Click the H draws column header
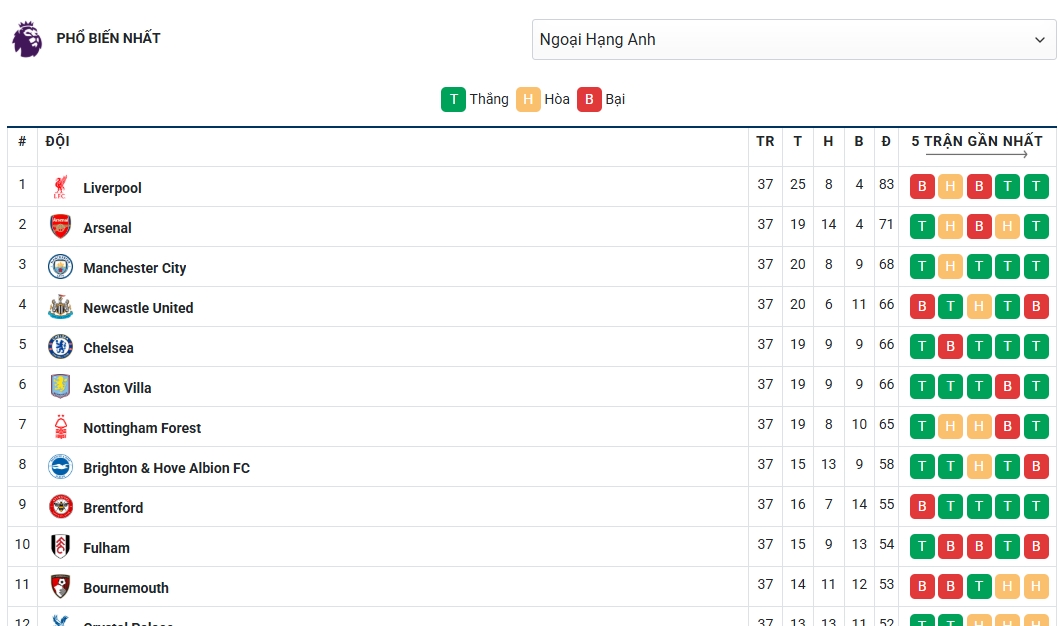Screen dimensions: 1058x626 pyautogui.click(x=828, y=141)
